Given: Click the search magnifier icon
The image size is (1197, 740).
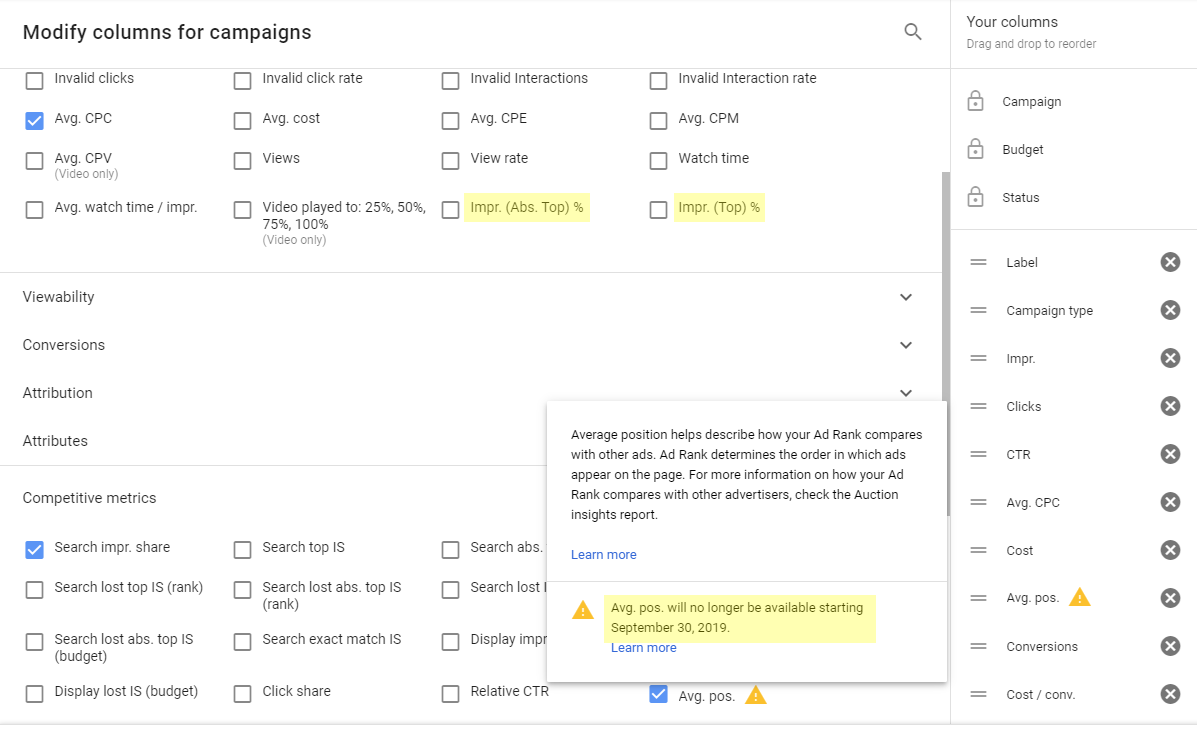Looking at the screenshot, I should [x=912, y=32].
